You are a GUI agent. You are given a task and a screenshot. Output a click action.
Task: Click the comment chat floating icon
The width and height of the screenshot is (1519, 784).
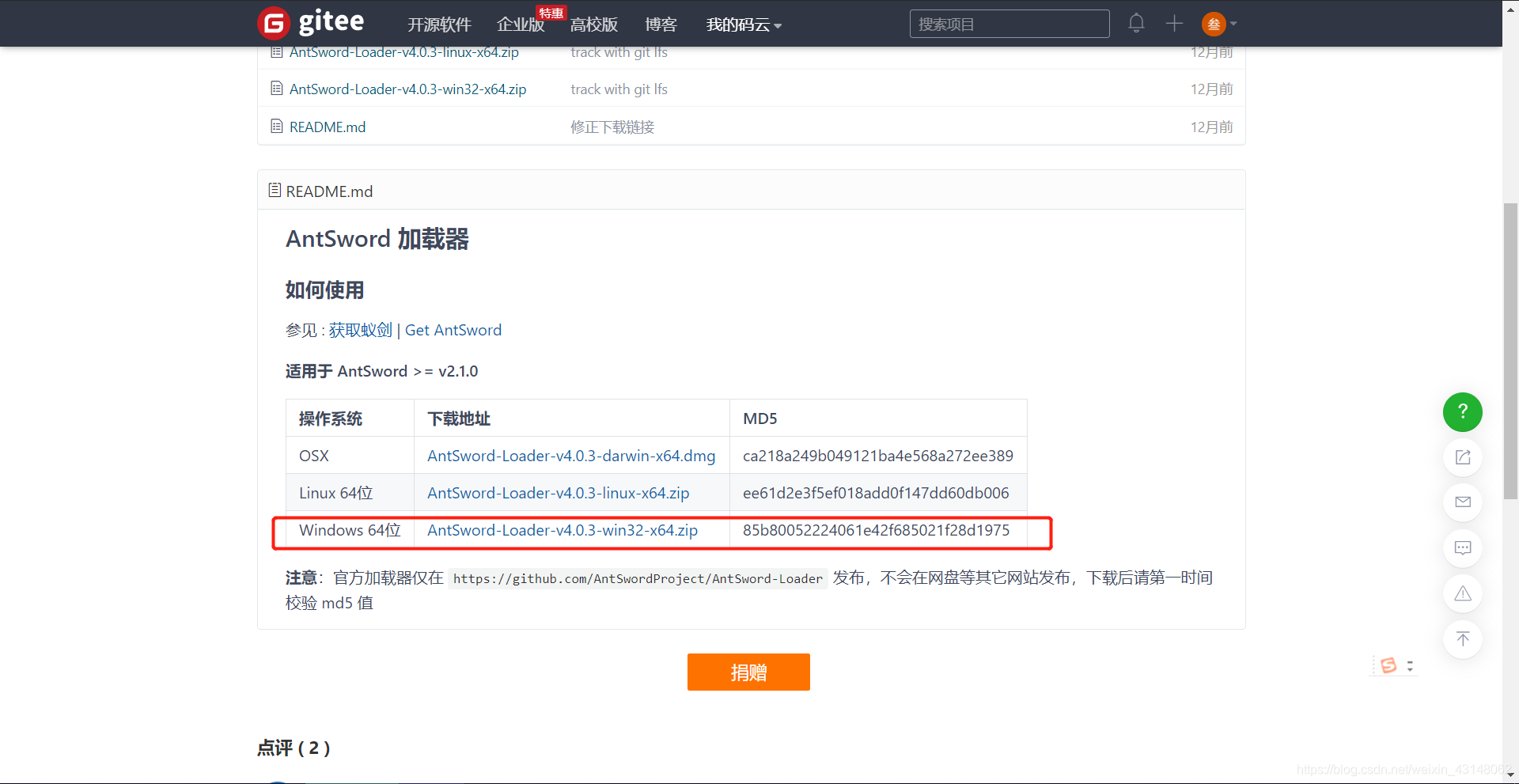click(1463, 547)
